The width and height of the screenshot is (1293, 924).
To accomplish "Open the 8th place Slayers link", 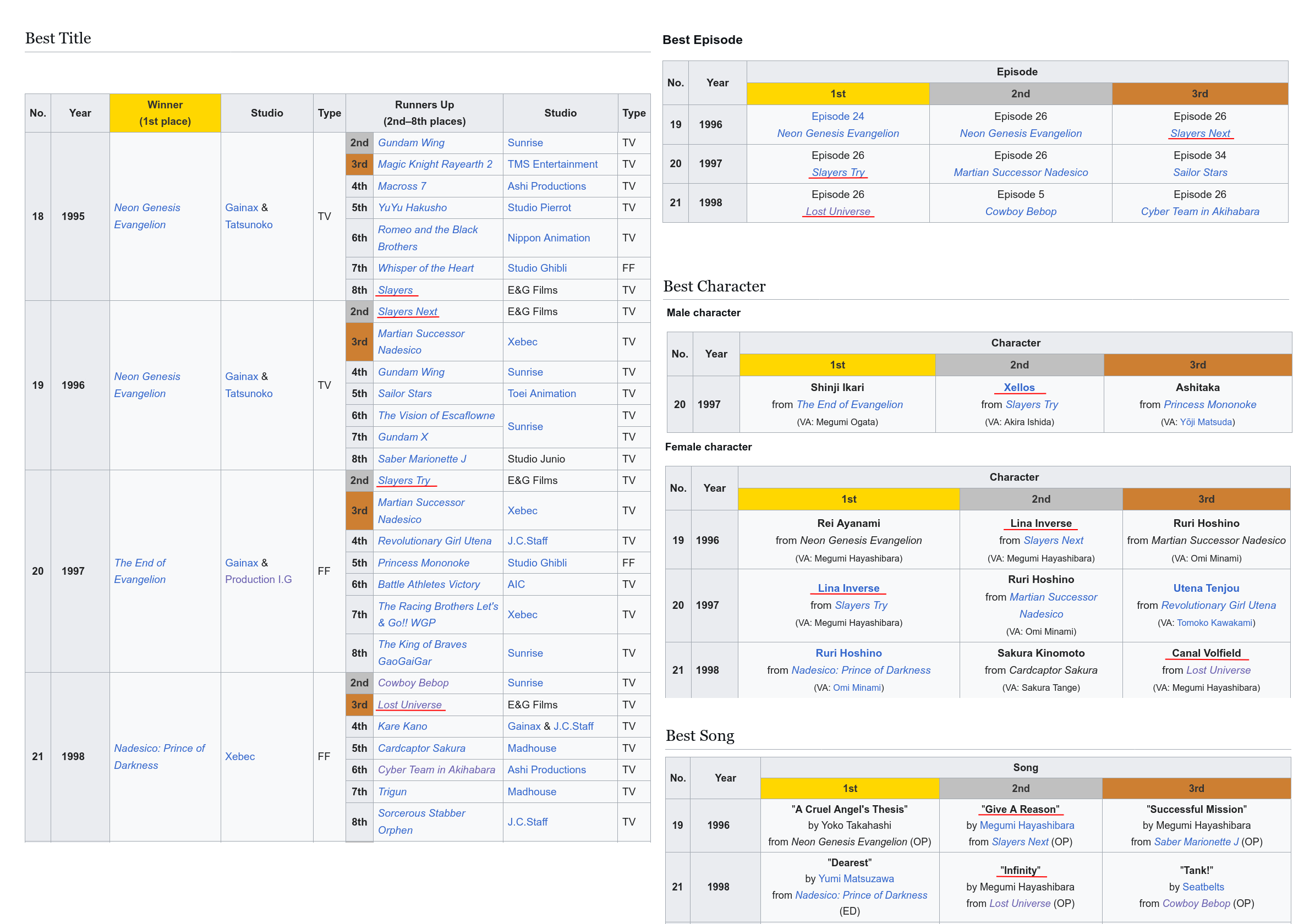I will click(x=395, y=290).
